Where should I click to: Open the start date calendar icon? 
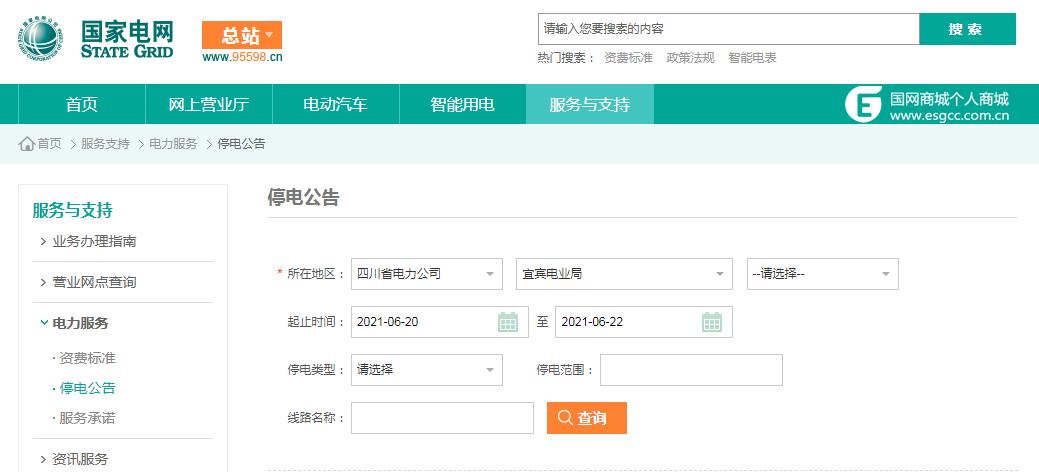click(508, 322)
